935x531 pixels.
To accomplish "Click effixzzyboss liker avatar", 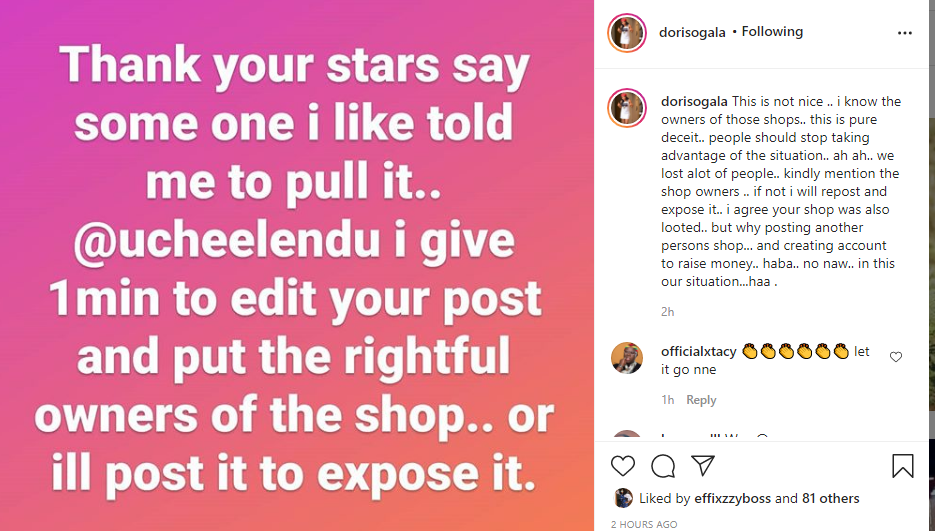I will [x=623, y=498].
